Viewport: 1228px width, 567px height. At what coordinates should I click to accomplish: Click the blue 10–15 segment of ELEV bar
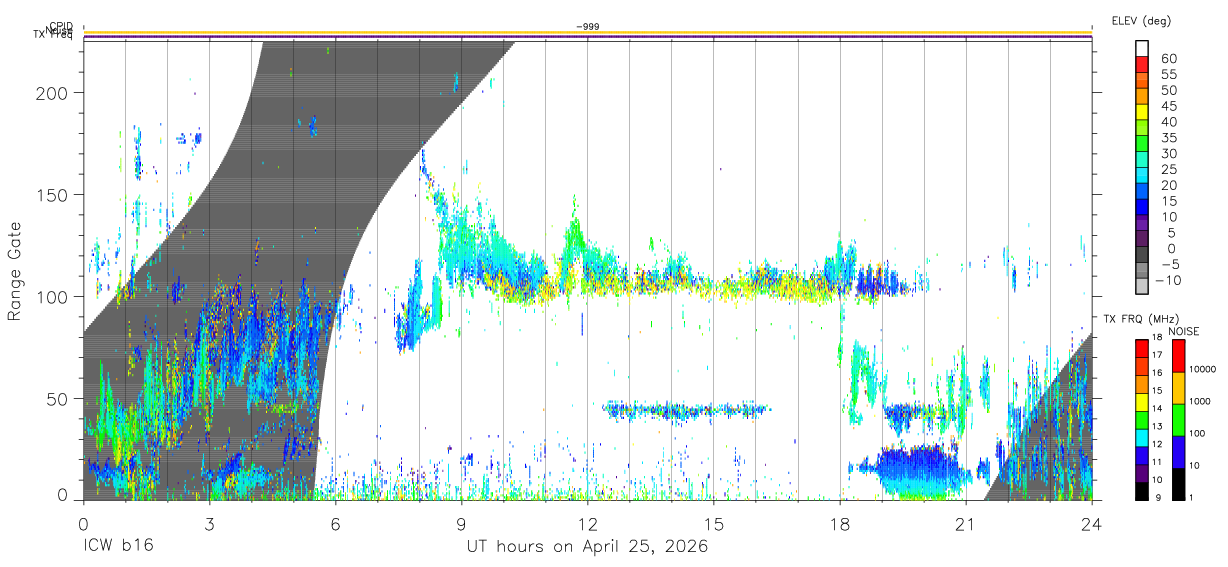[x=1142, y=209]
